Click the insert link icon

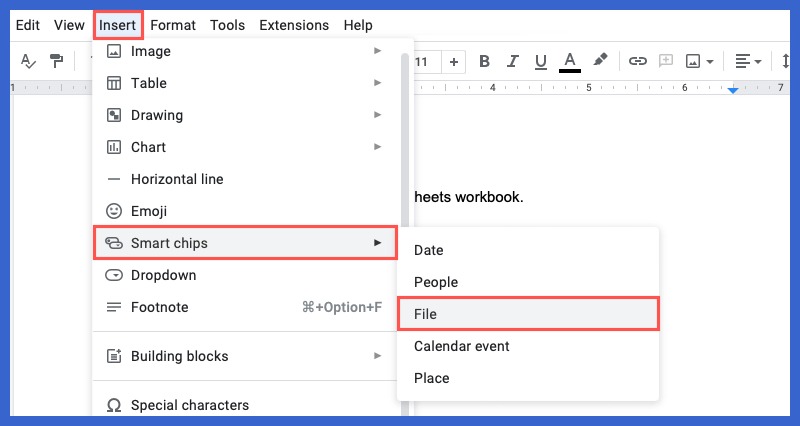pos(637,62)
